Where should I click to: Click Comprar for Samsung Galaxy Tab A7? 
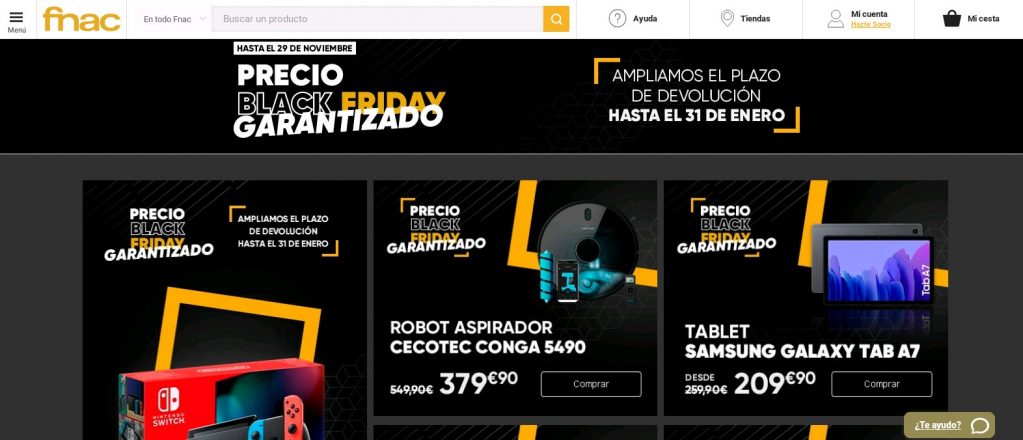pyautogui.click(x=881, y=384)
